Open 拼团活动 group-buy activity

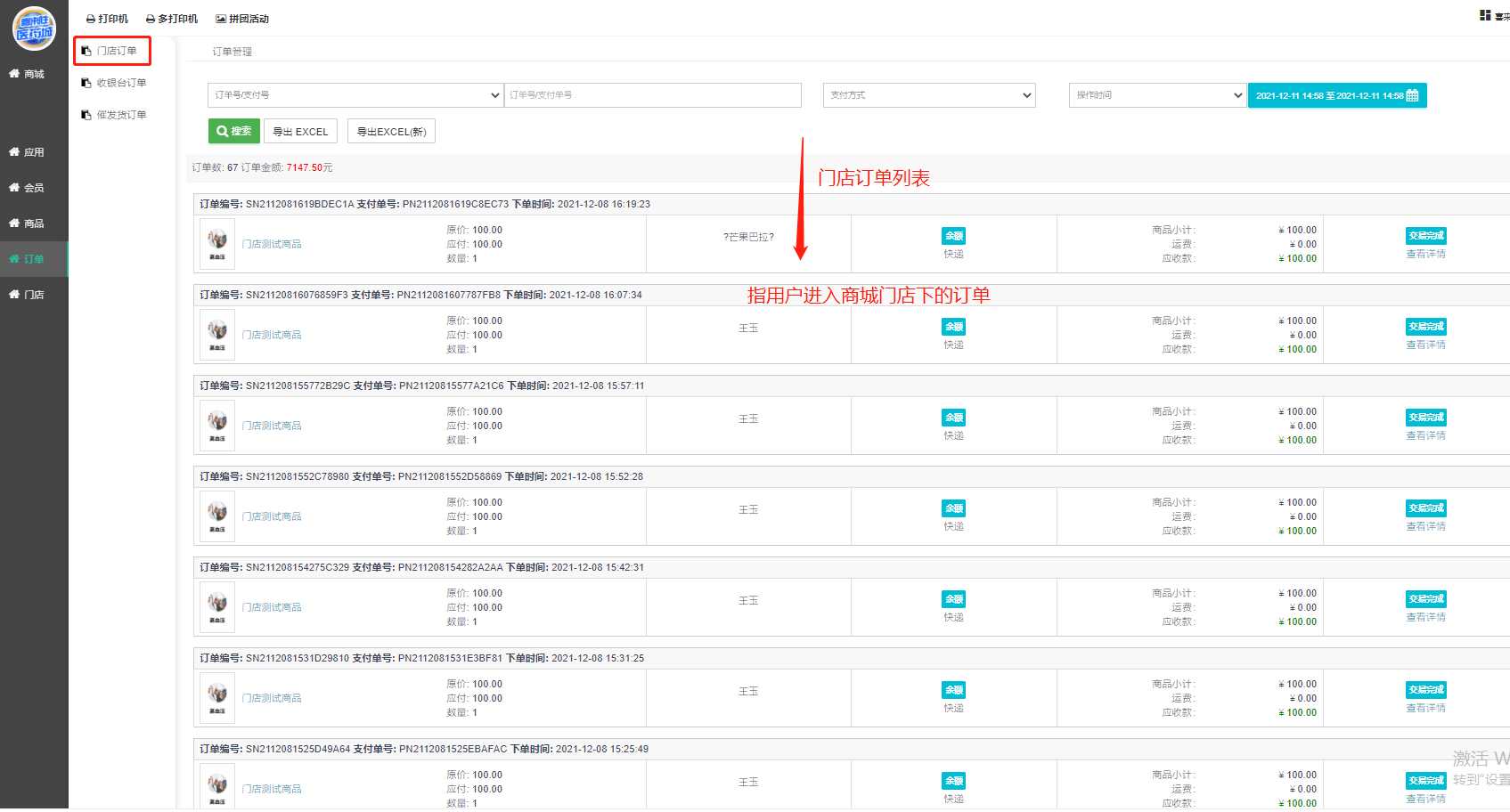point(242,19)
